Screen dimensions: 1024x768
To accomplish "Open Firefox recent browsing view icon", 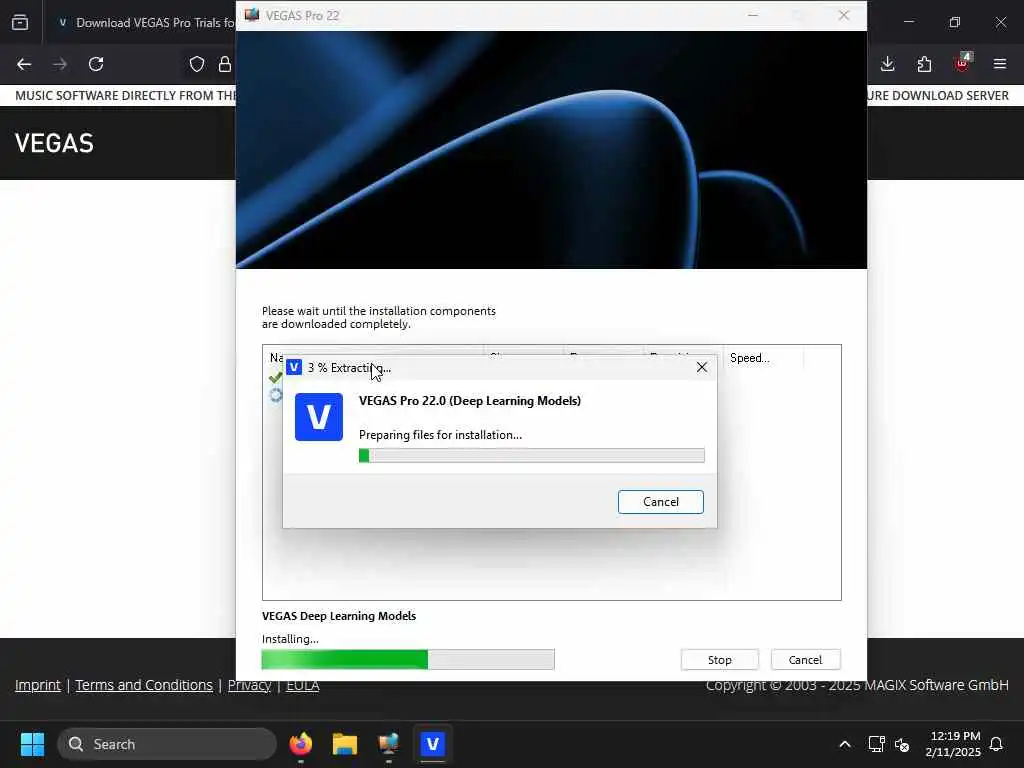I will coord(20,22).
